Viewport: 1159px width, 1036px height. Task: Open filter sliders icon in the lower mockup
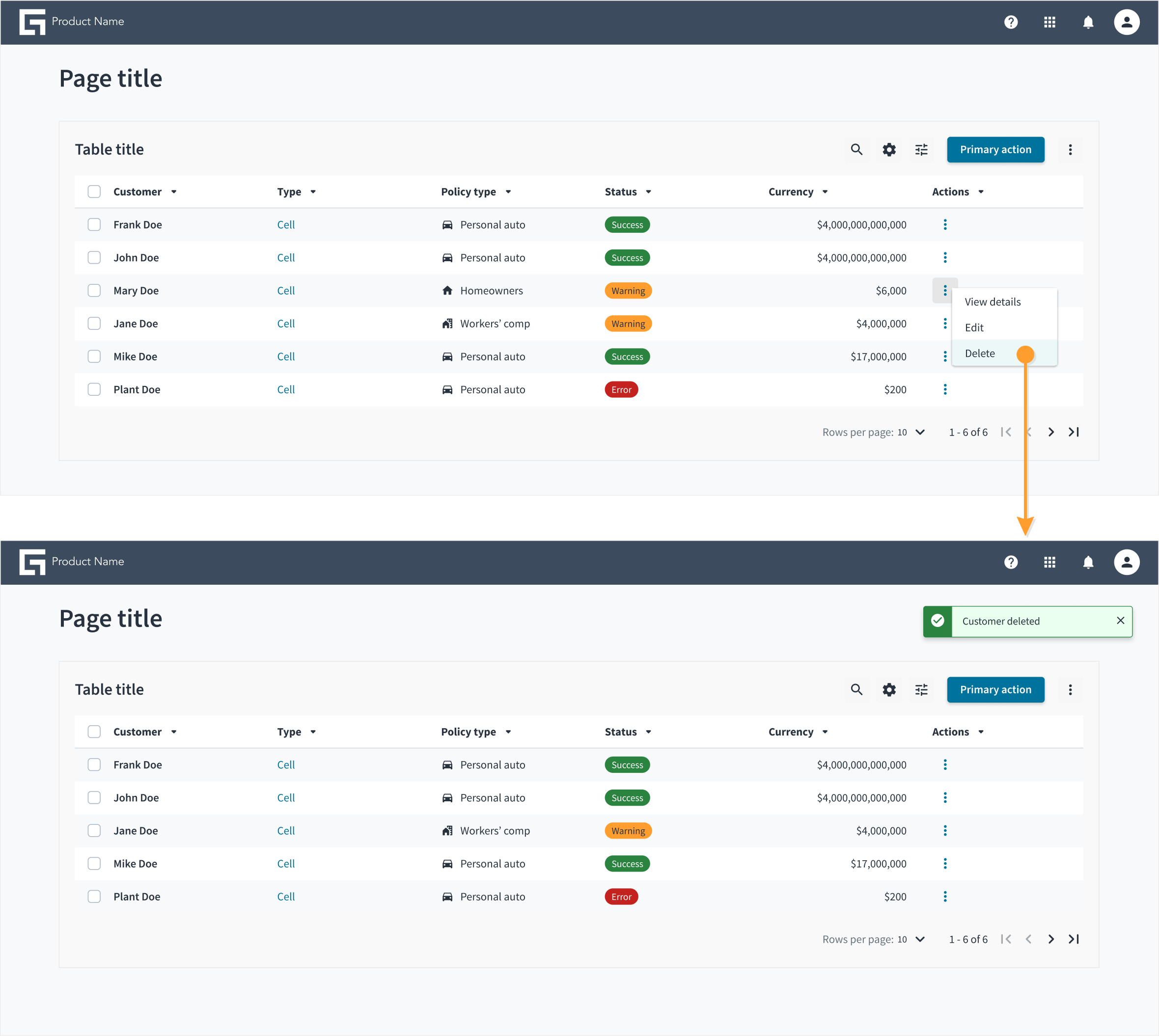coord(922,690)
